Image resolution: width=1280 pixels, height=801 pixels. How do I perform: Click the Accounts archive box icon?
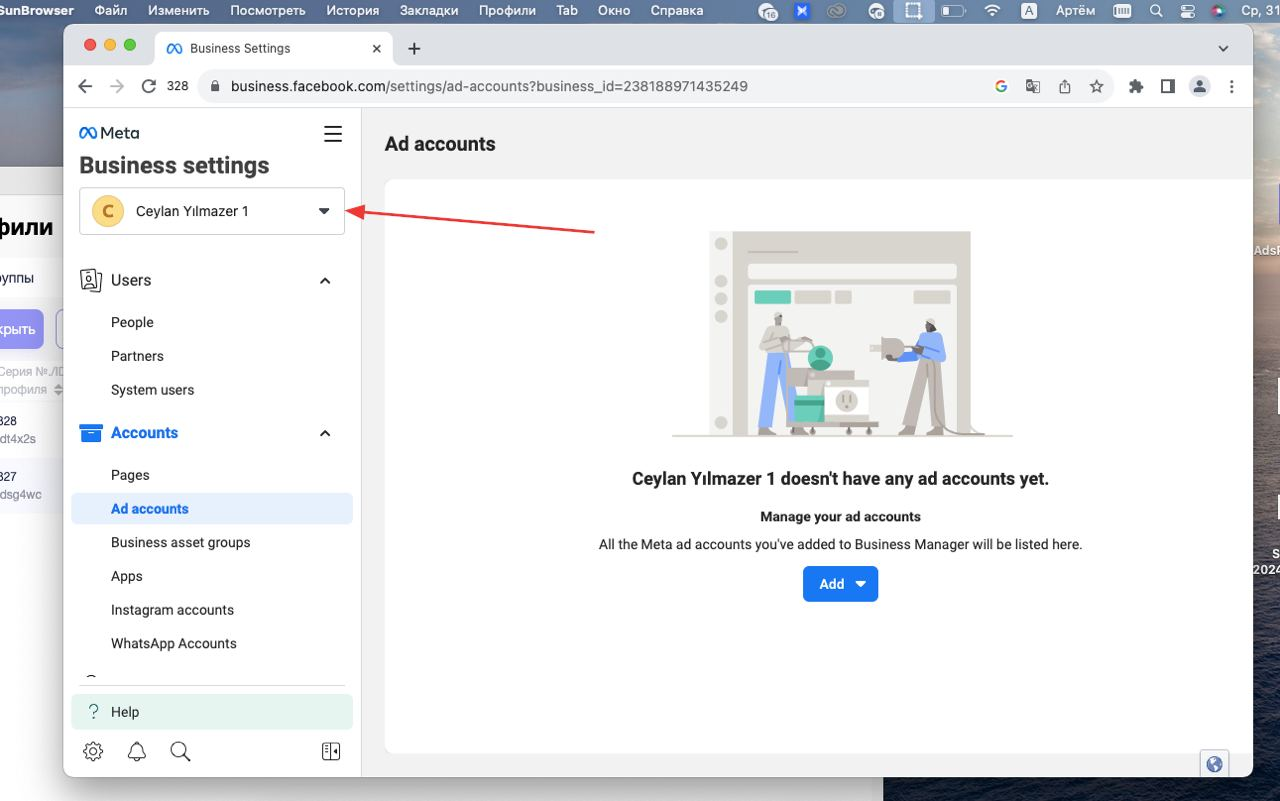[x=91, y=433]
